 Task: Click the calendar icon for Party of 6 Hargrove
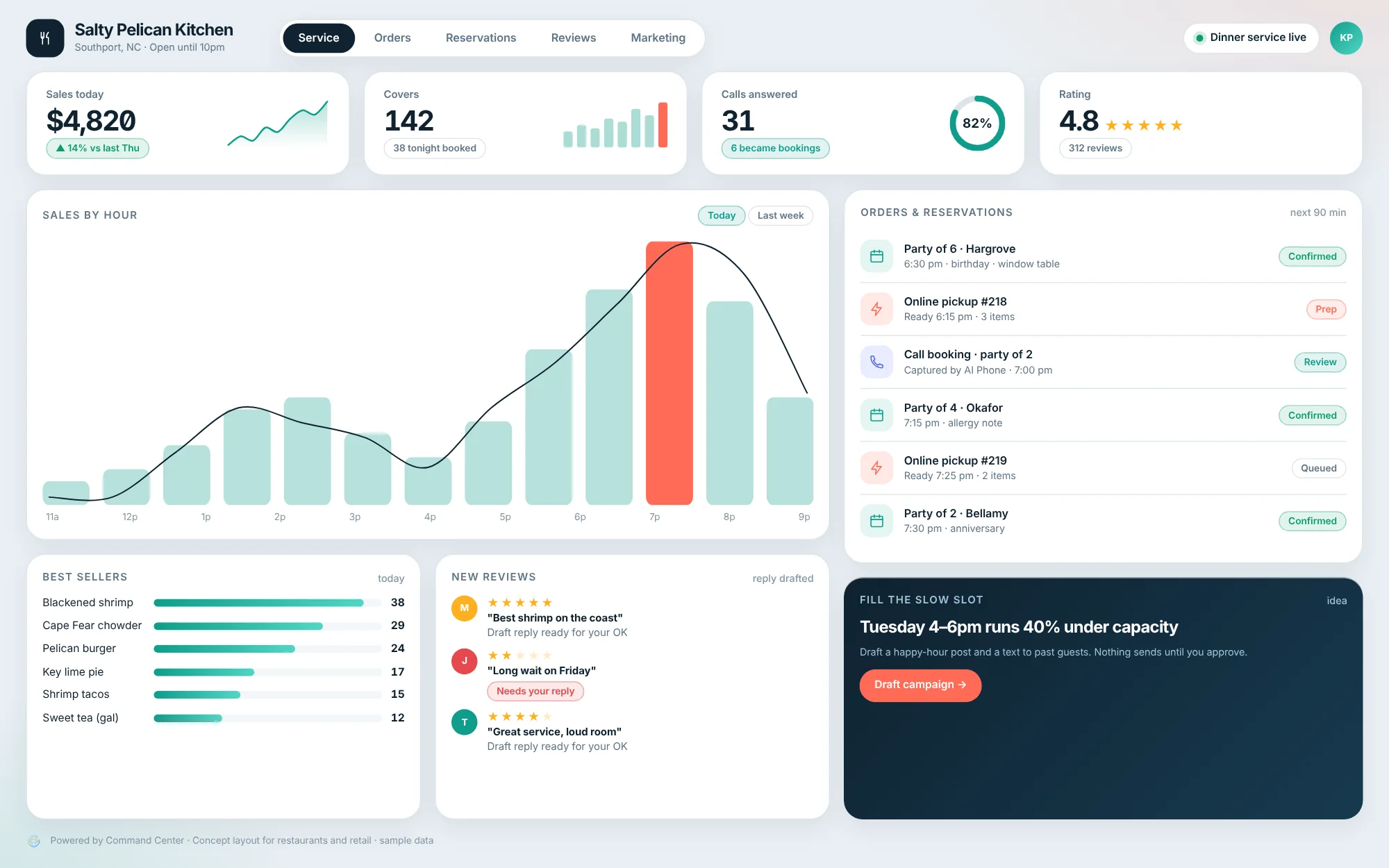(x=876, y=256)
